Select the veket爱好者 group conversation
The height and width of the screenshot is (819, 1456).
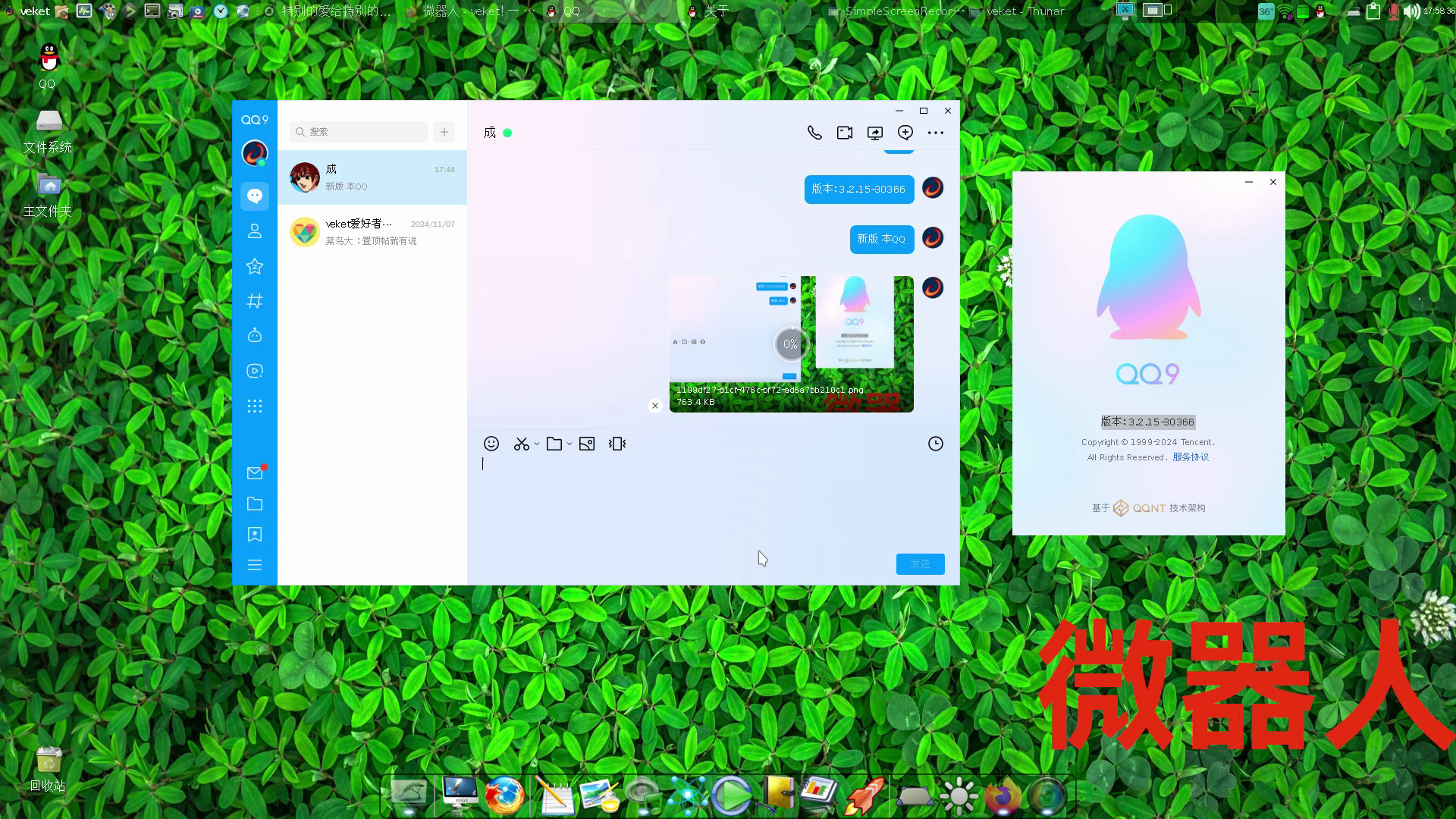(x=372, y=232)
